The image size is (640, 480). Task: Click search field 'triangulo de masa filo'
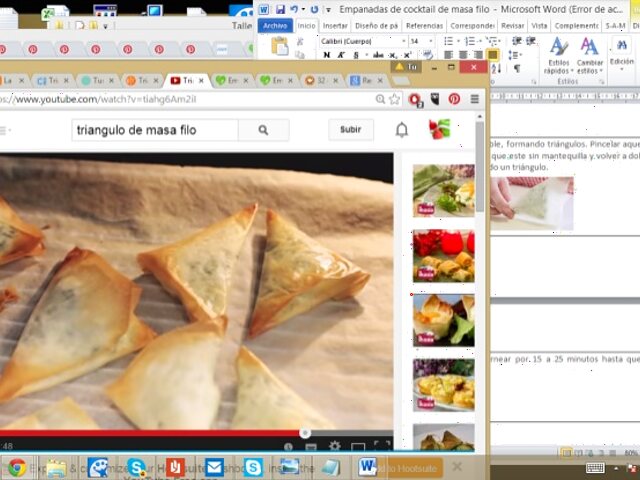click(155, 130)
